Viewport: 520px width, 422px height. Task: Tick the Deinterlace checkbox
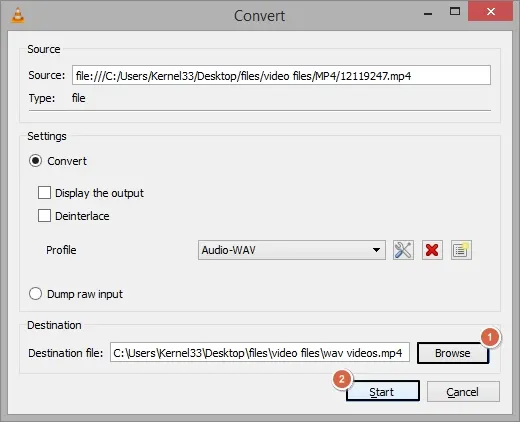[x=44, y=216]
